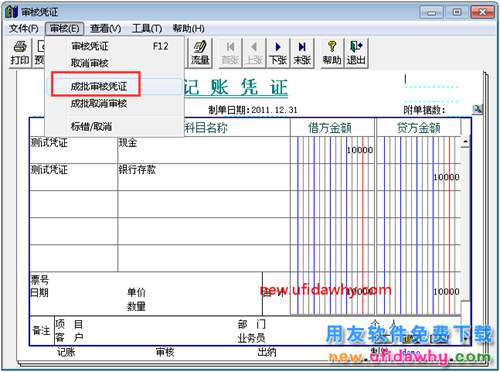This screenshot has height=372, width=500.
Task: Select 成批取消审核 menu entry
Action: point(115,103)
